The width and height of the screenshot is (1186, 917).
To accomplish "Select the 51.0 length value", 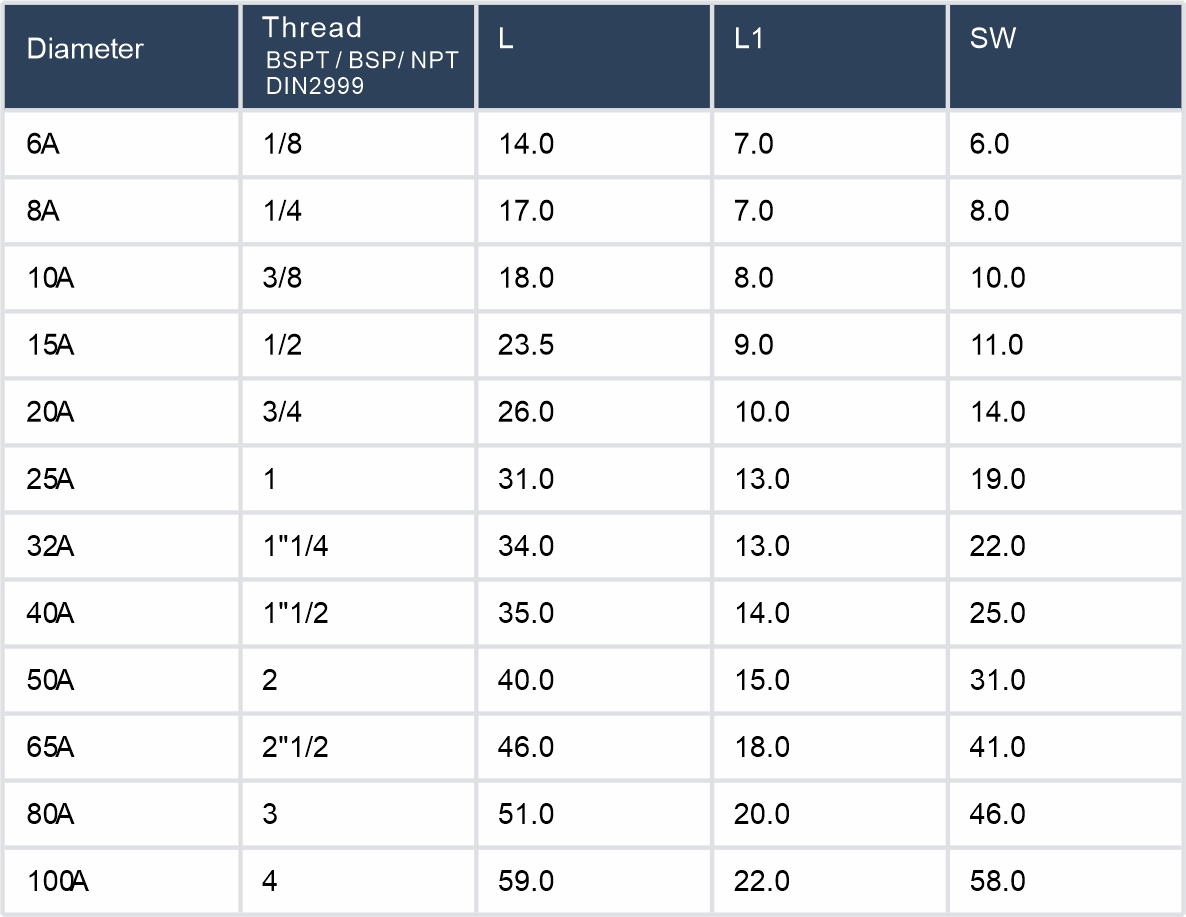I will coord(526,814).
